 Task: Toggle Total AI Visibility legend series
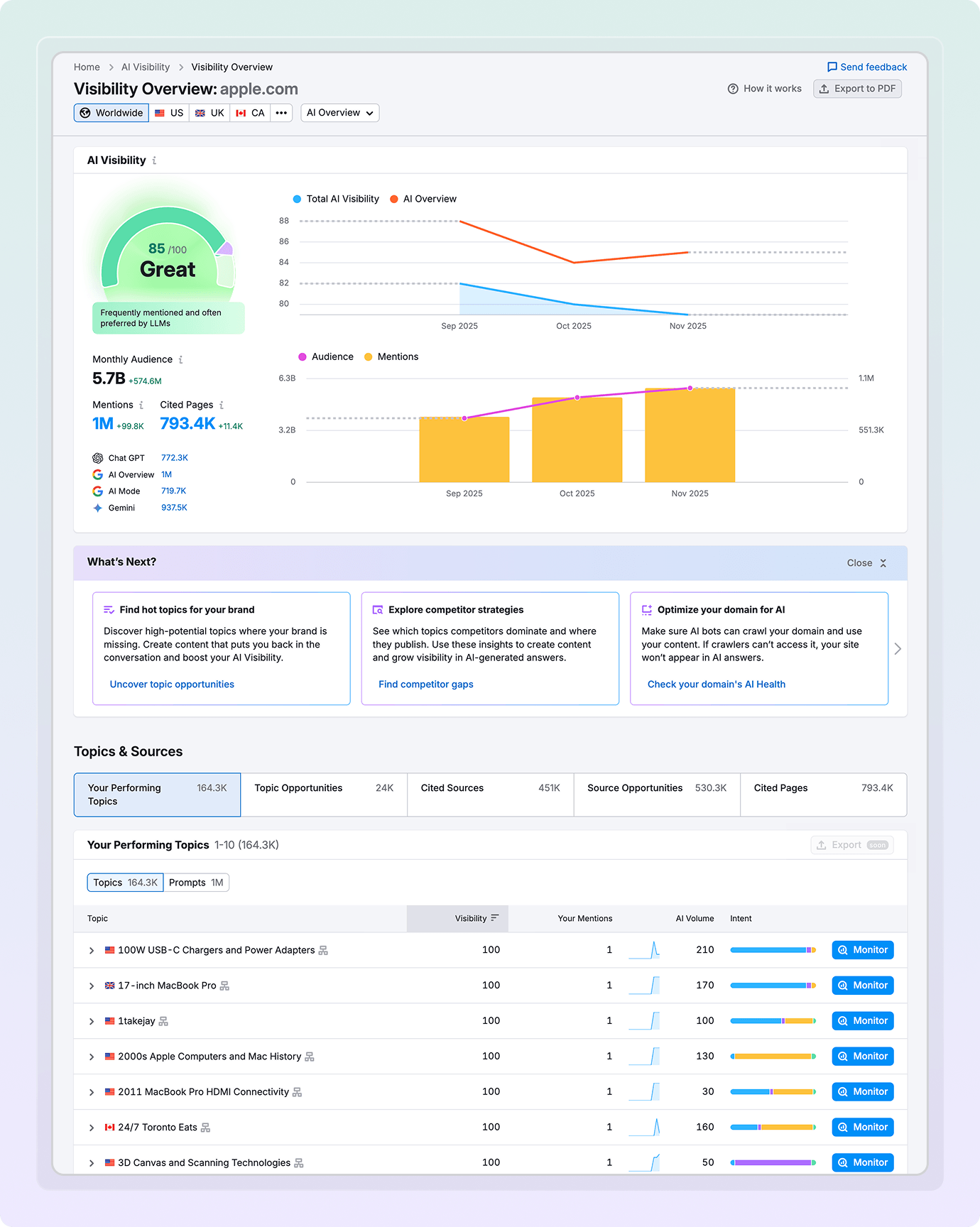click(x=337, y=199)
